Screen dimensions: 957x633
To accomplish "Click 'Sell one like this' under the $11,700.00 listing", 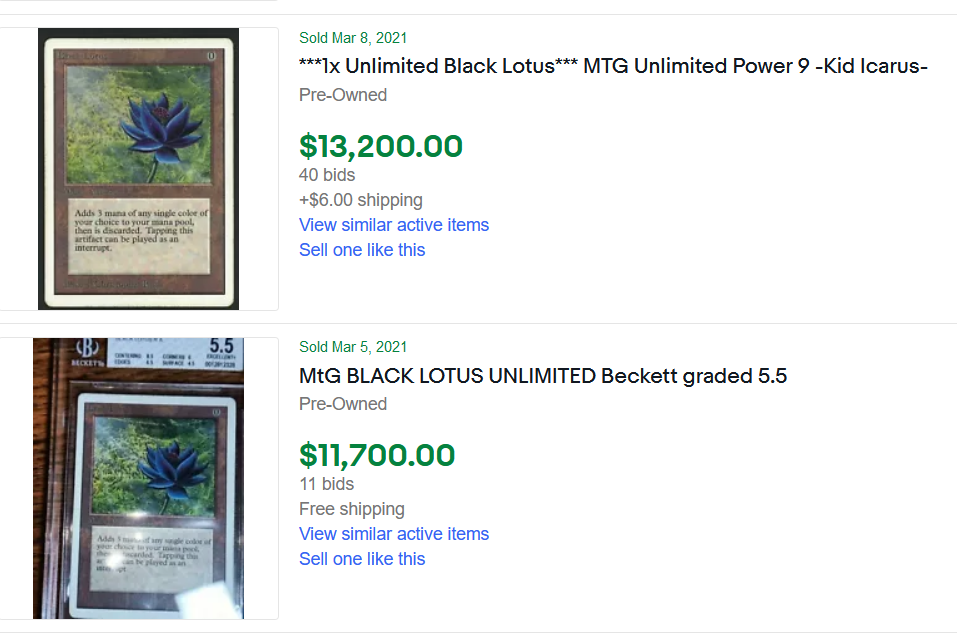I will pyautogui.click(x=362, y=559).
